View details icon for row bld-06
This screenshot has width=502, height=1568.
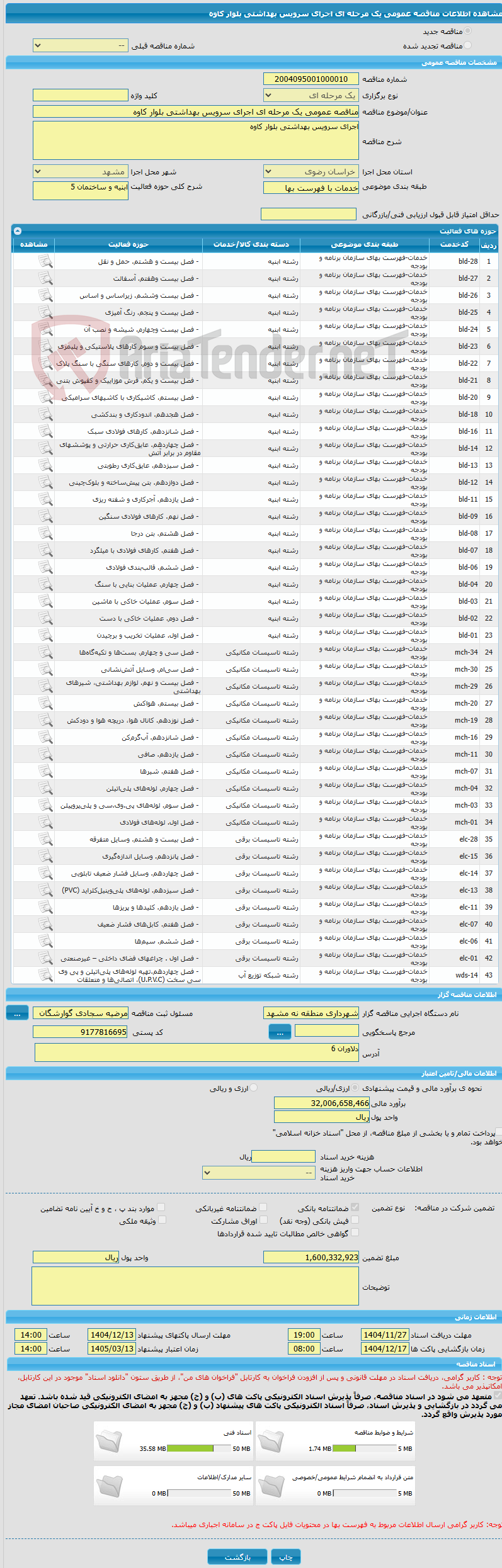(45, 567)
